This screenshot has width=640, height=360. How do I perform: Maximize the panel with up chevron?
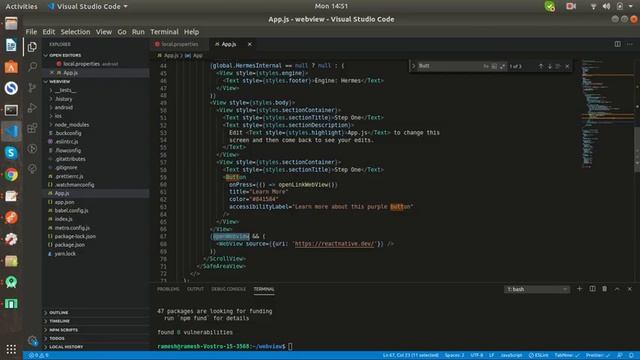point(617,289)
